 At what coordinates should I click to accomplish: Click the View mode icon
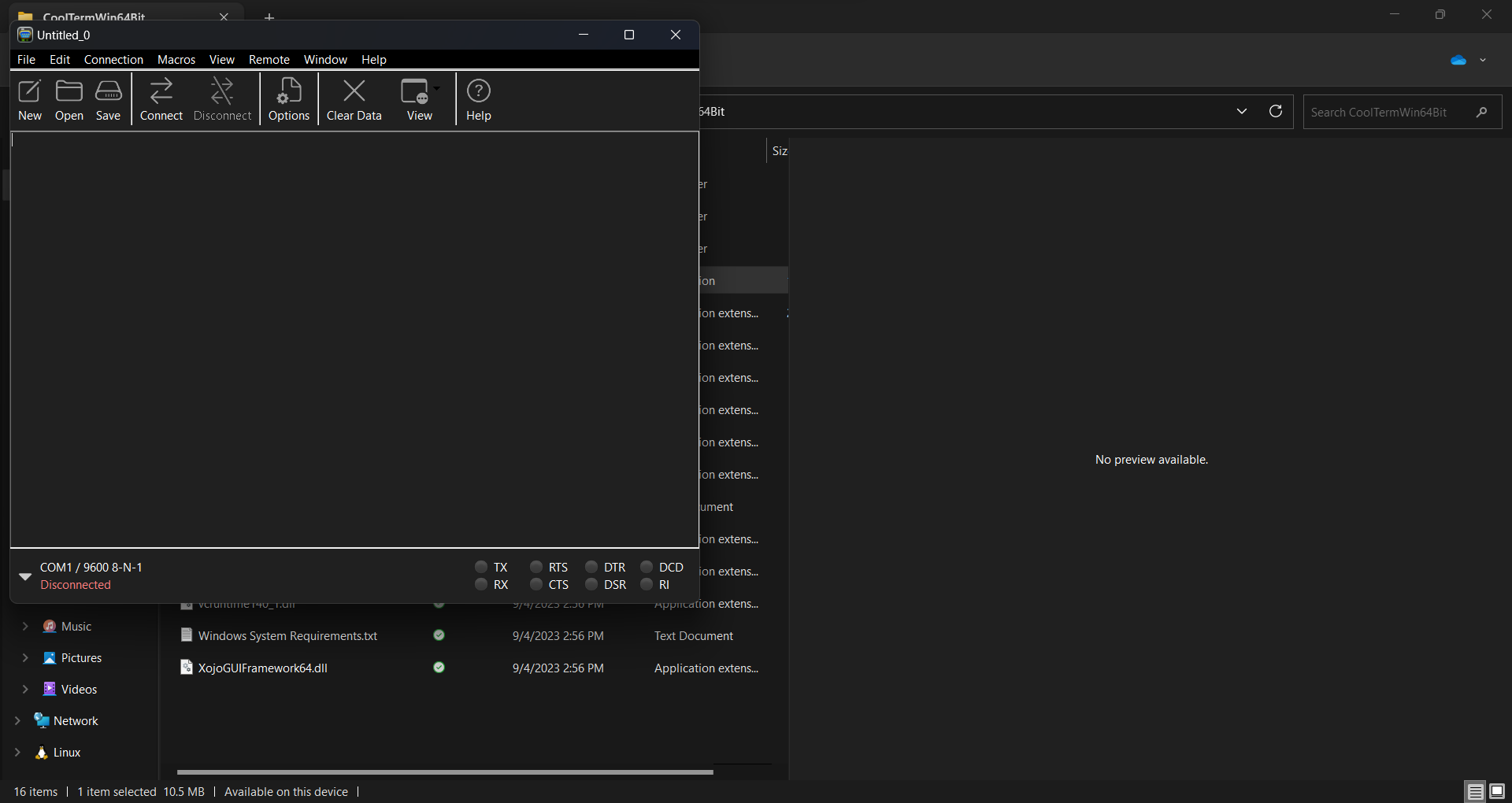tap(416, 99)
